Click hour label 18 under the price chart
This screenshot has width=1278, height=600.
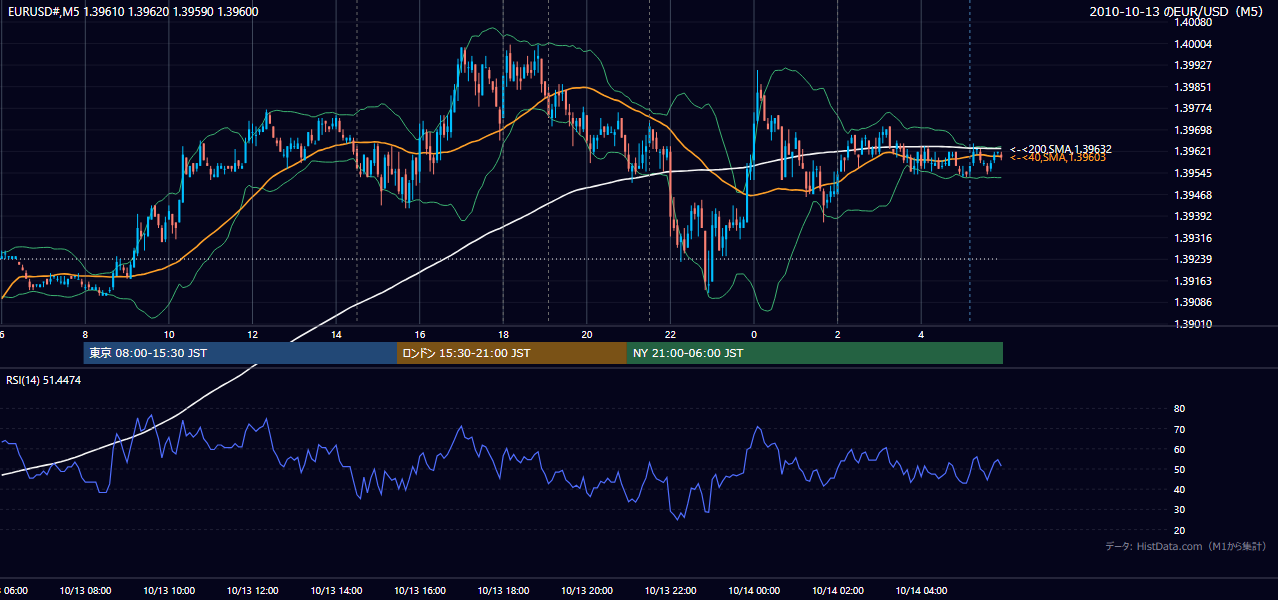pos(503,334)
